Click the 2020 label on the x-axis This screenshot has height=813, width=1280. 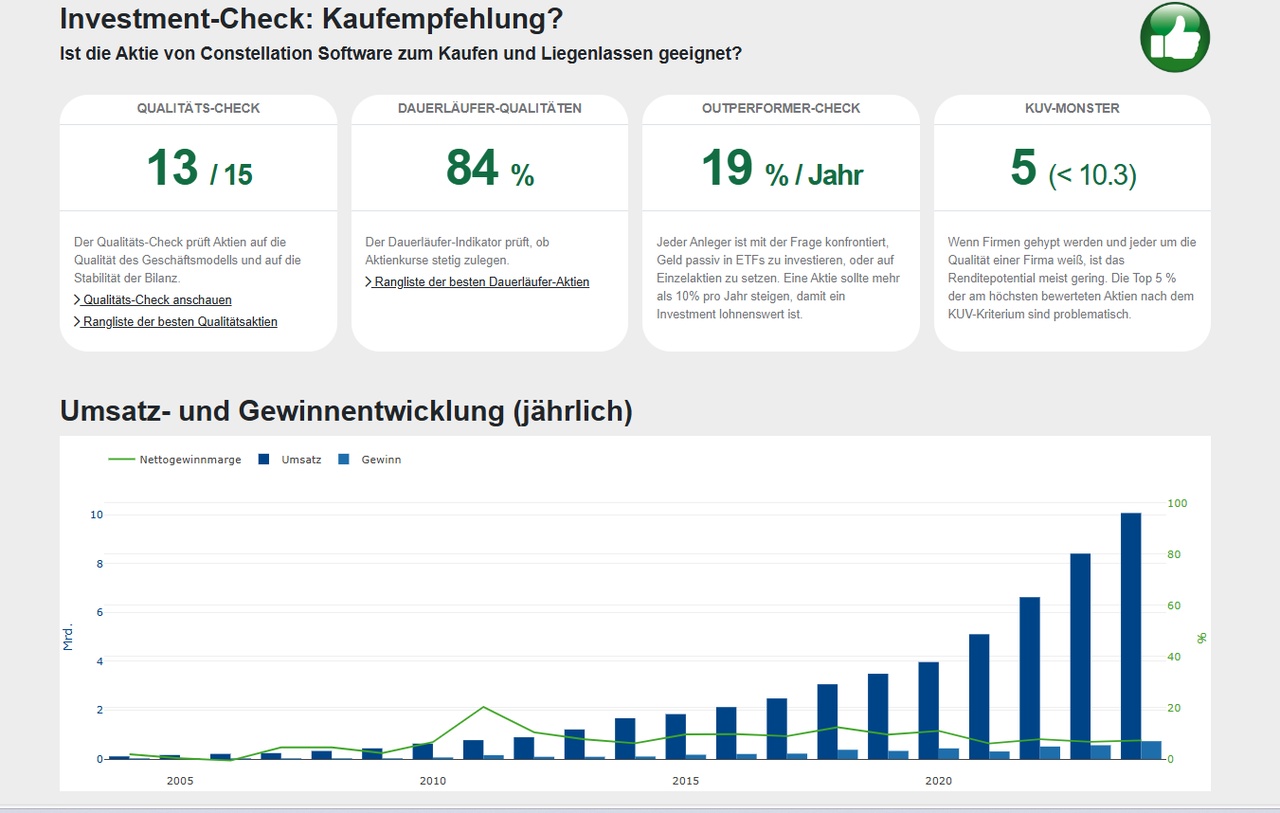[x=938, y=781]
